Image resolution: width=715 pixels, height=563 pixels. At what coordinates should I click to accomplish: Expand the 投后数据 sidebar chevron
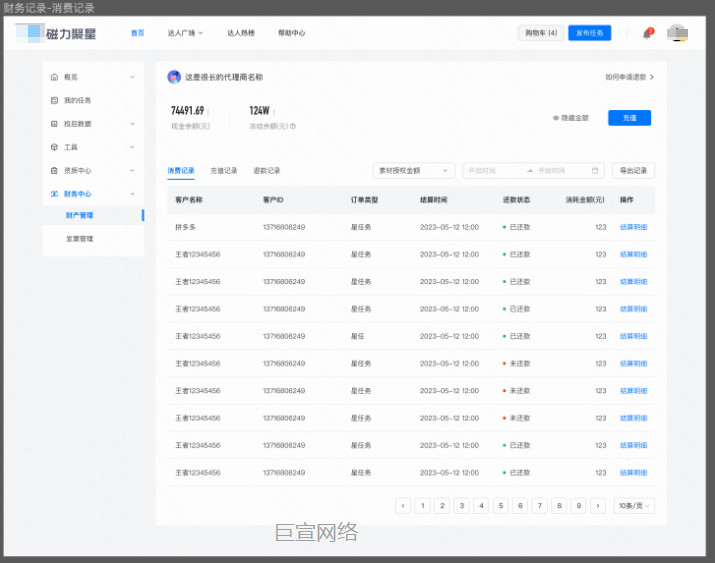(x=132, y=124)
